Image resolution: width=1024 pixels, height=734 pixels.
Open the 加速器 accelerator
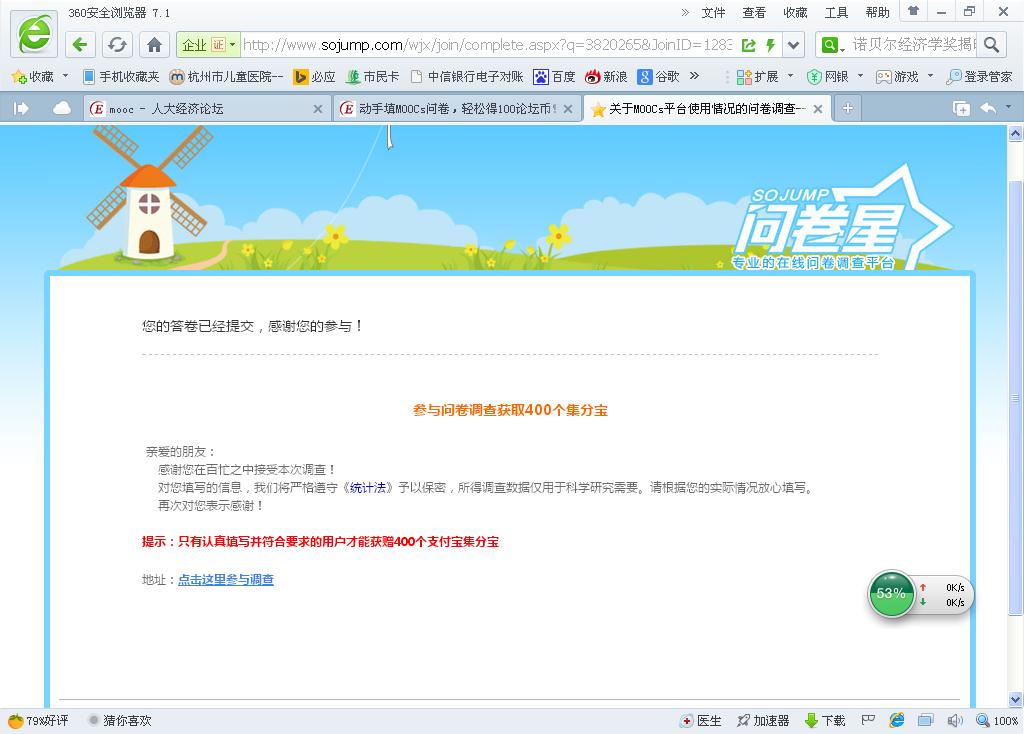point(763,720)
